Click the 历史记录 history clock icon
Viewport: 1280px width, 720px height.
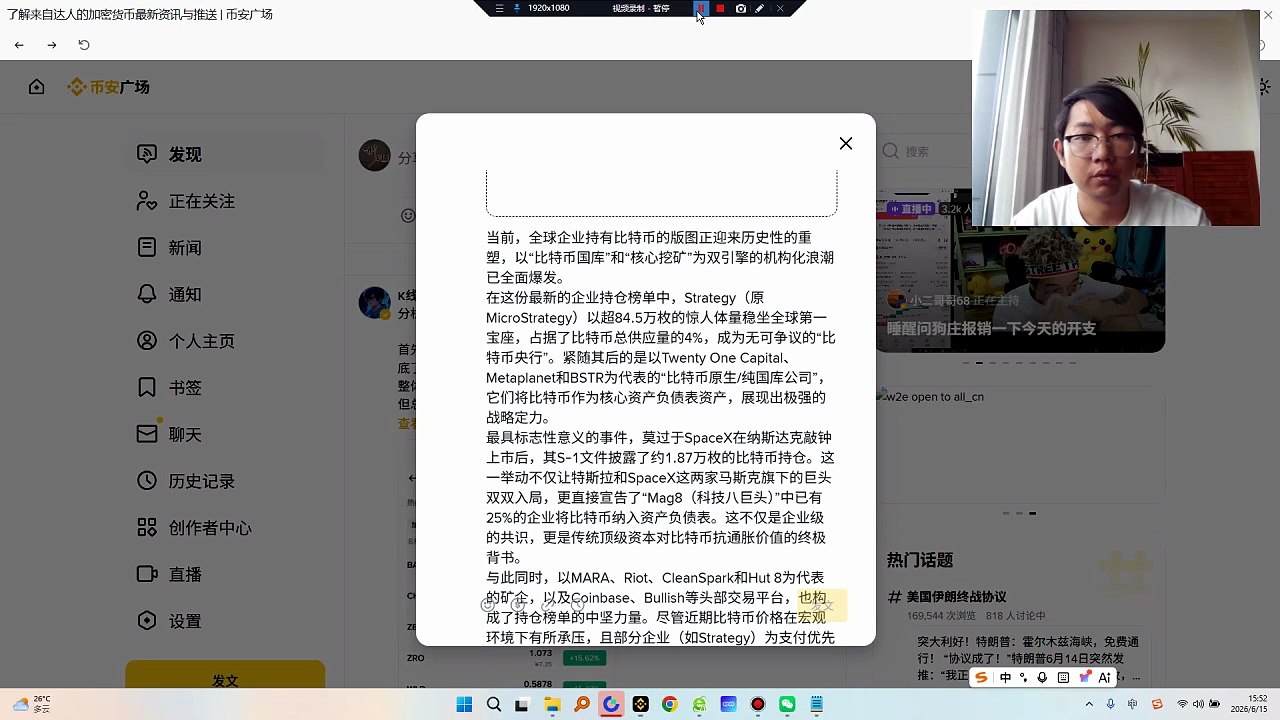coord(147,481)
